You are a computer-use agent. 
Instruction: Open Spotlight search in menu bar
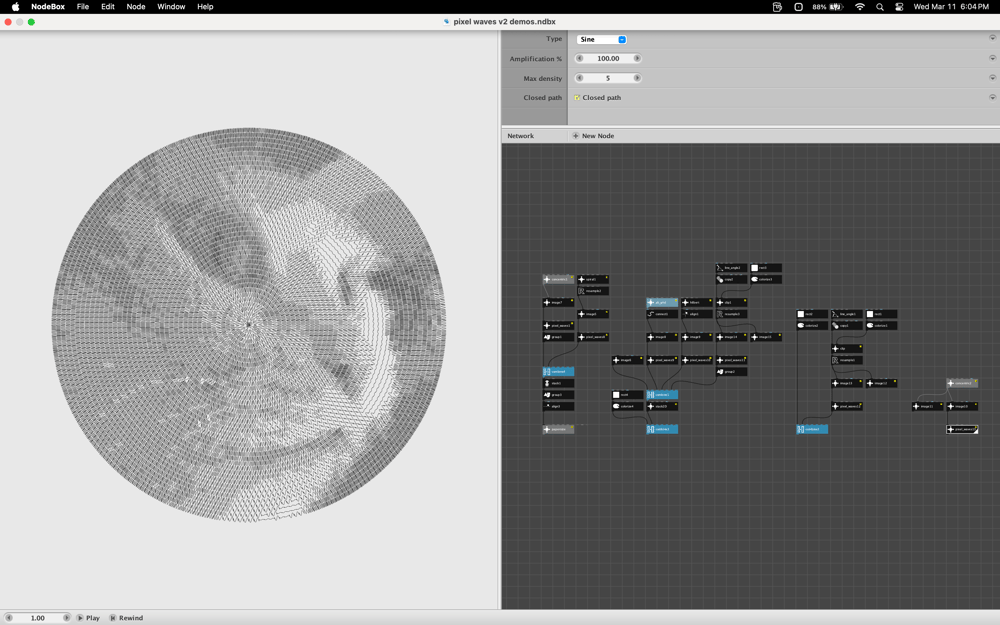(x=879, y=6)
